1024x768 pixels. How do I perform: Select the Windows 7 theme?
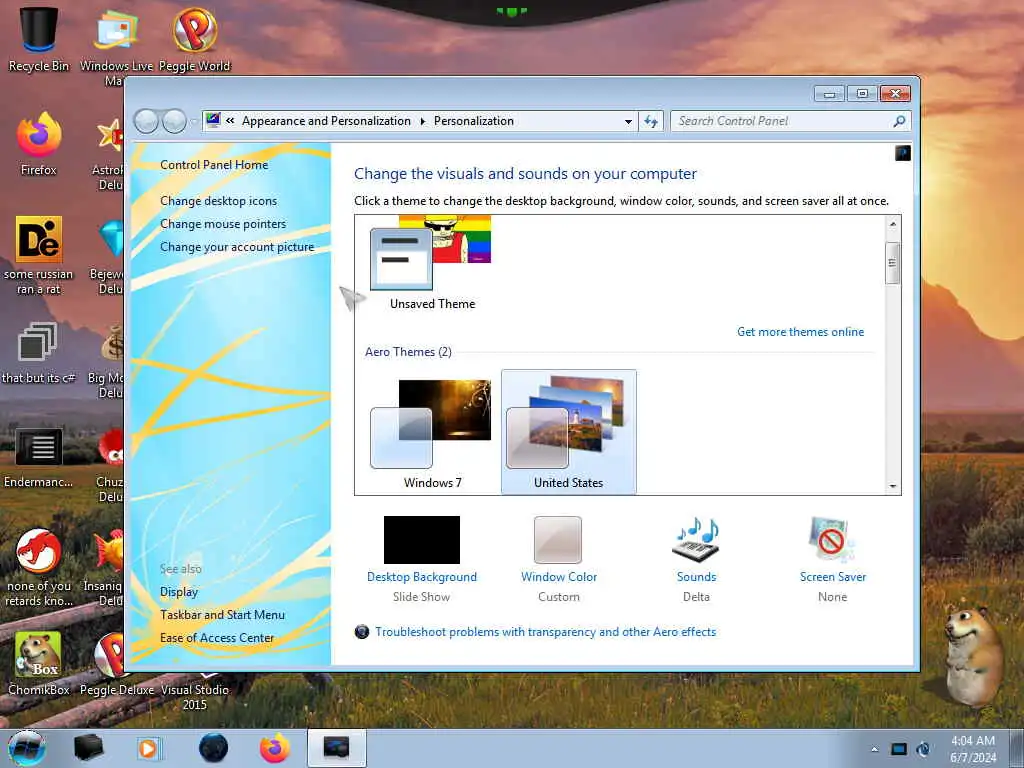(x=432, y=431)
